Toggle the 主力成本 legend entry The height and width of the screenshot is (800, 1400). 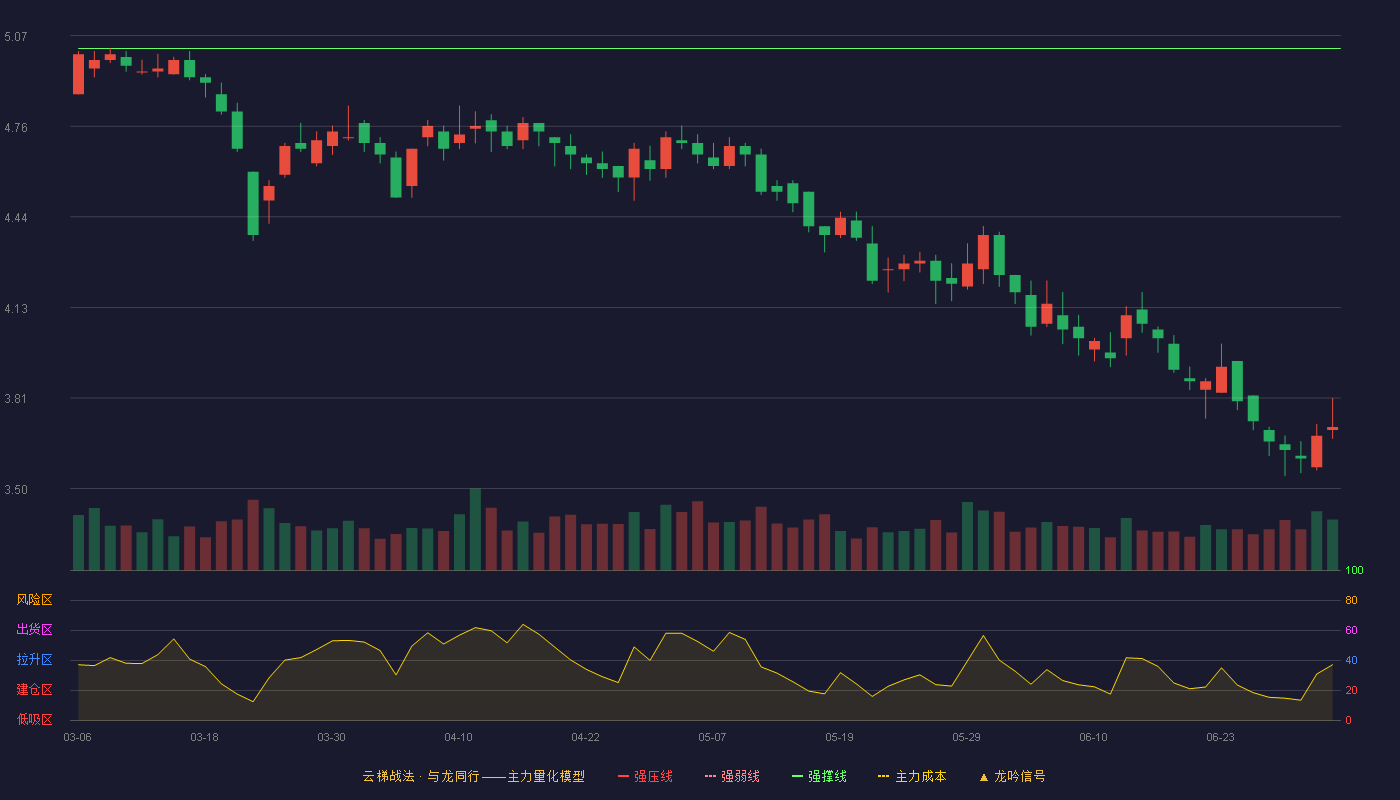tap(912, 776)
